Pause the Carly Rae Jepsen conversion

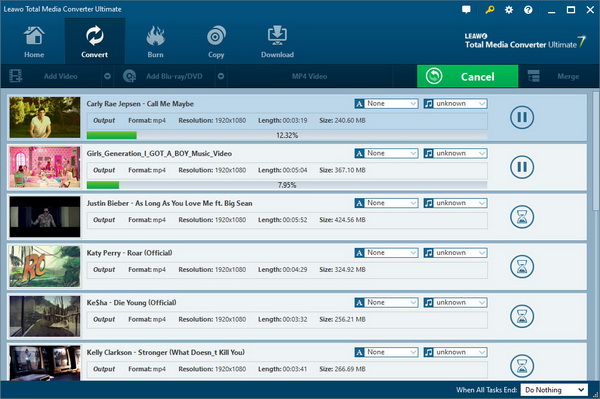point(522,117)
